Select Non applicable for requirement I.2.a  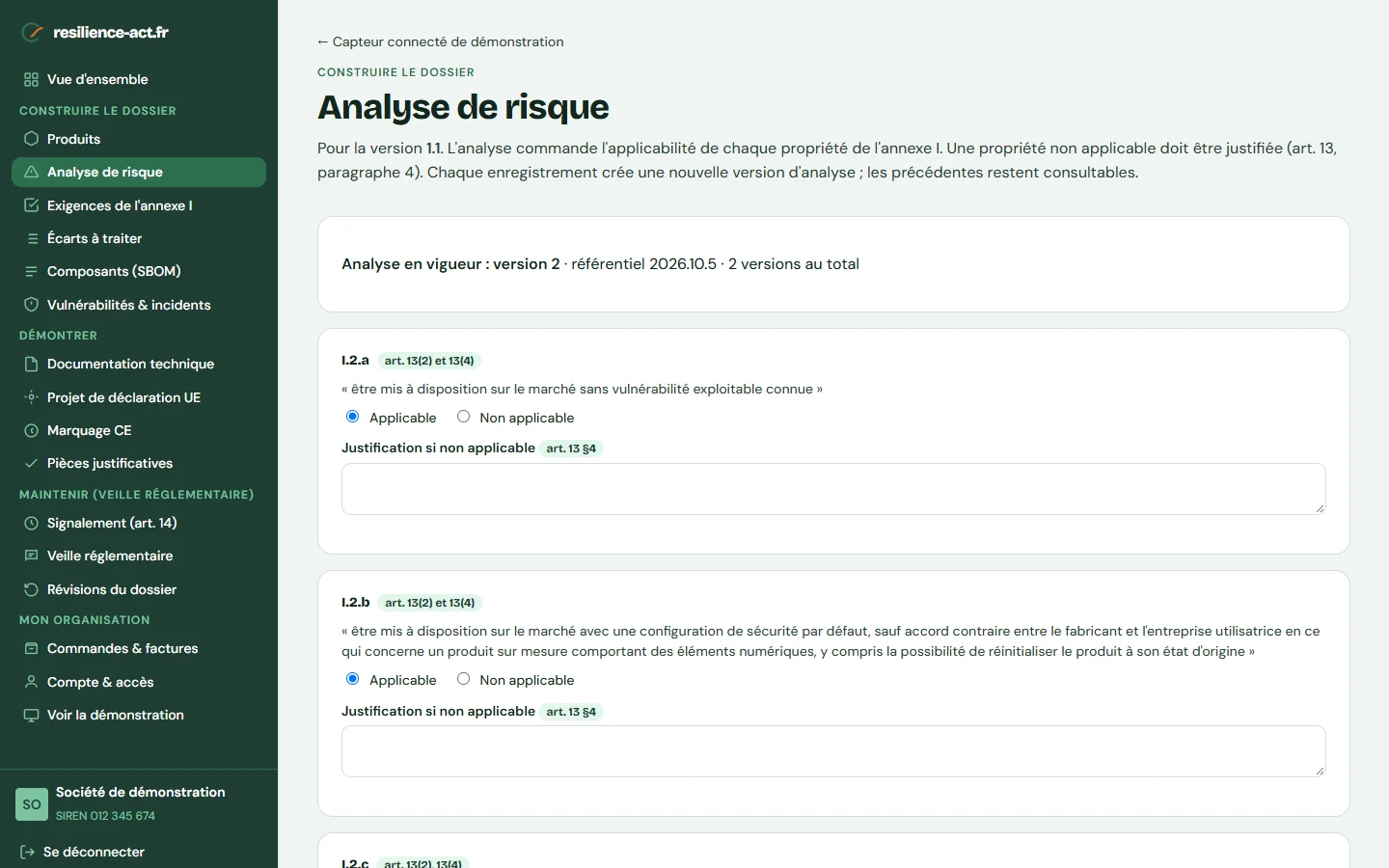[x=463, y=417]
